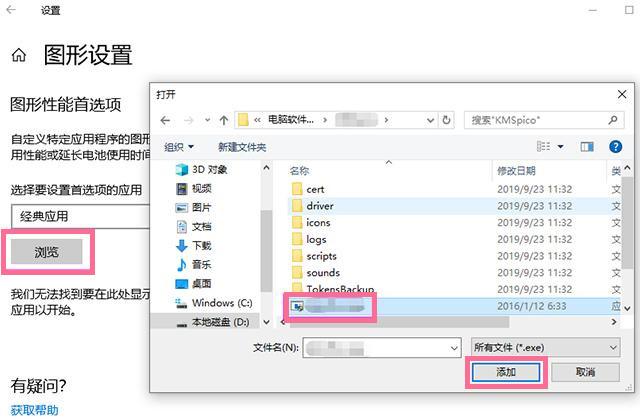Click the KMSpico search box

coord(544,120)
